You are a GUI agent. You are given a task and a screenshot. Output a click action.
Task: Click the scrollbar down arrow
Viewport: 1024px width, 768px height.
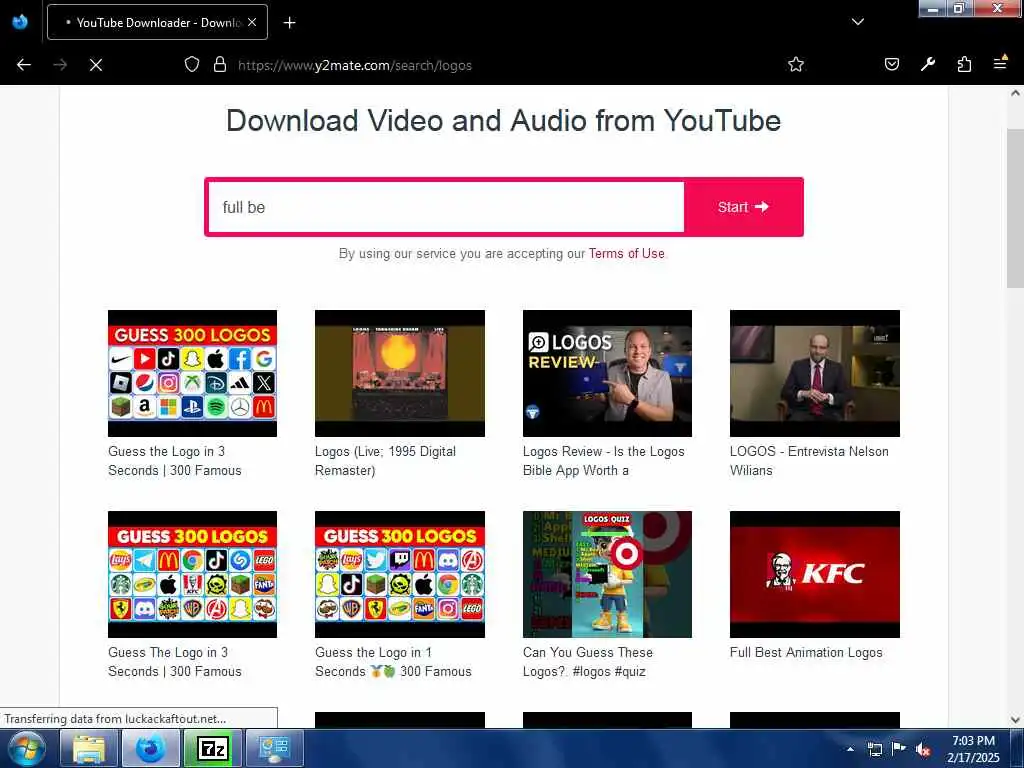1015,720
